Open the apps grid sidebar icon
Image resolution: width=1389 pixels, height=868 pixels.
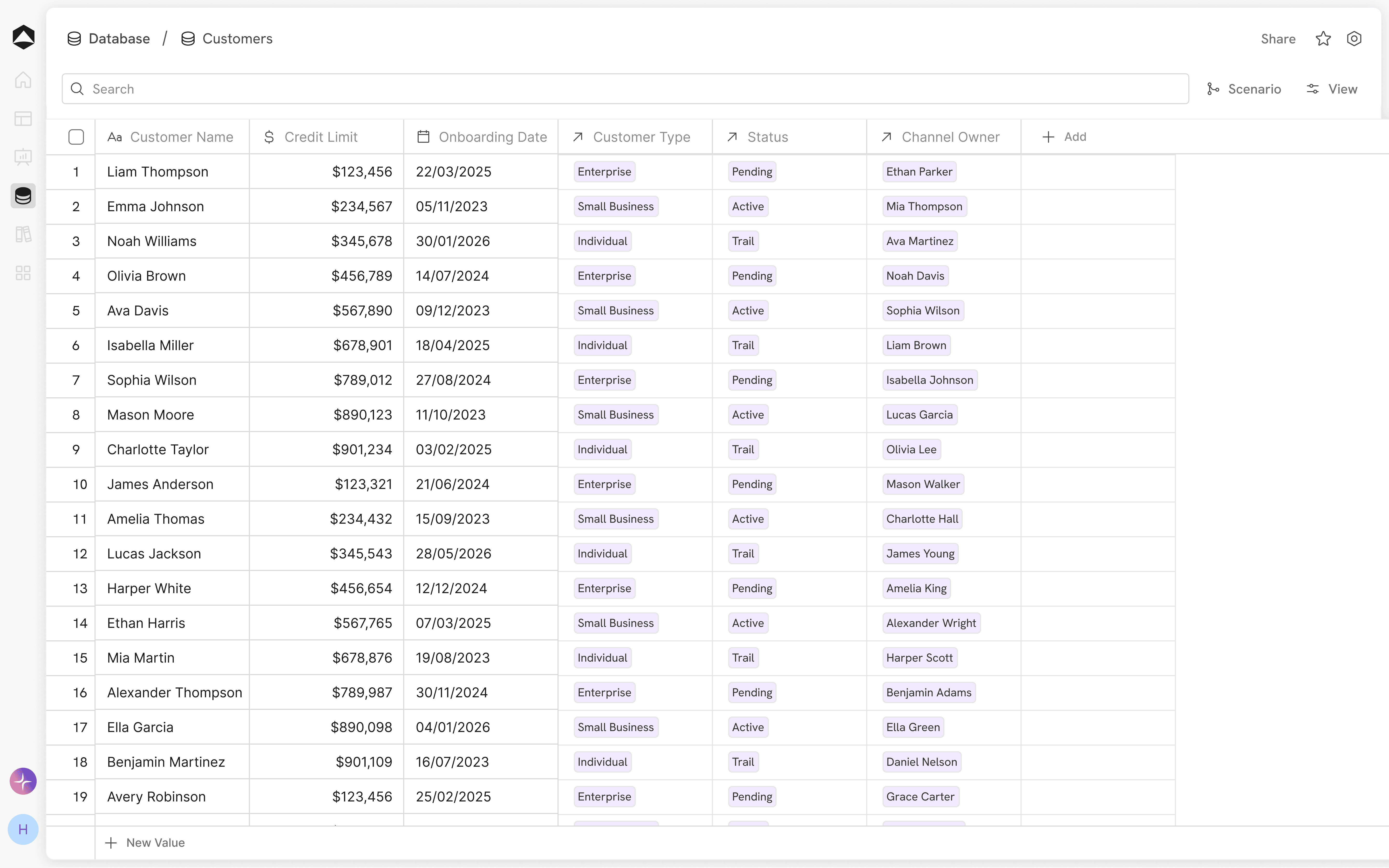pos(23,273)
